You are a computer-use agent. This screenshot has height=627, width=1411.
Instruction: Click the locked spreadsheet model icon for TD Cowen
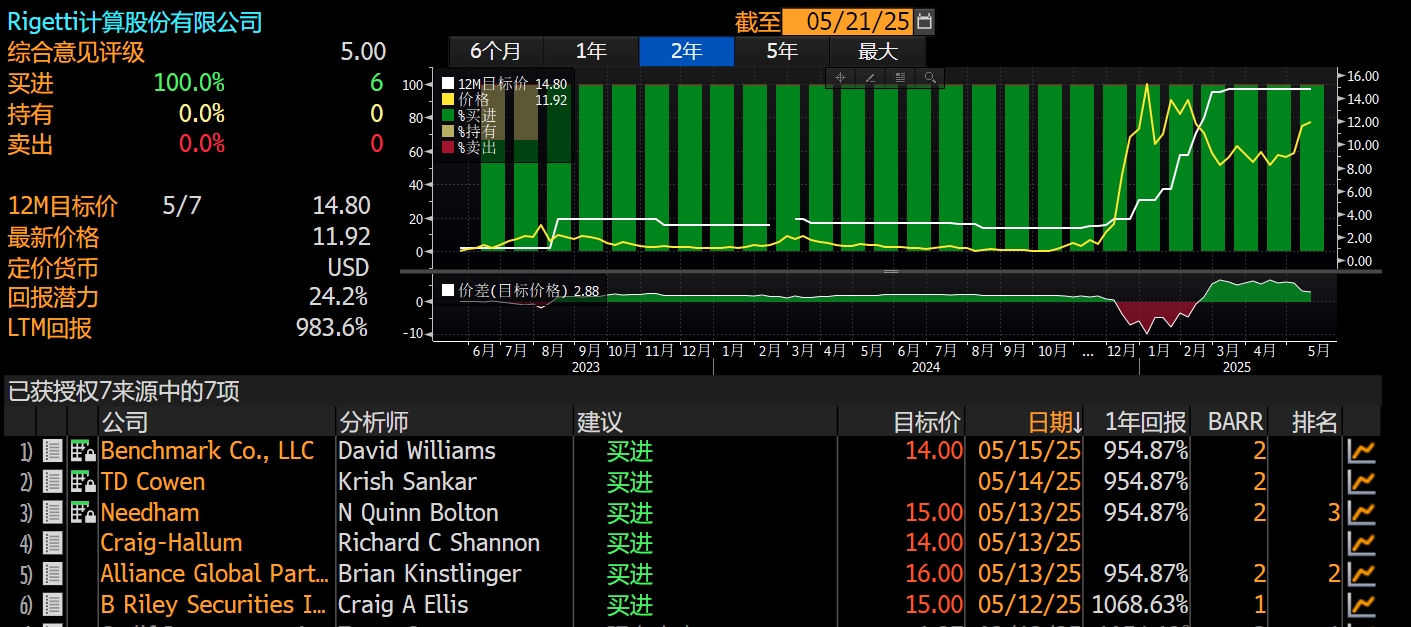83,483
